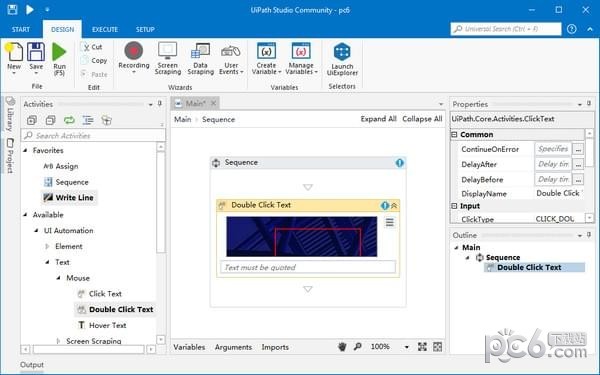Open the 100% zoom dropdown
Viewport: 600px width, 375px height.
(406, 347)
